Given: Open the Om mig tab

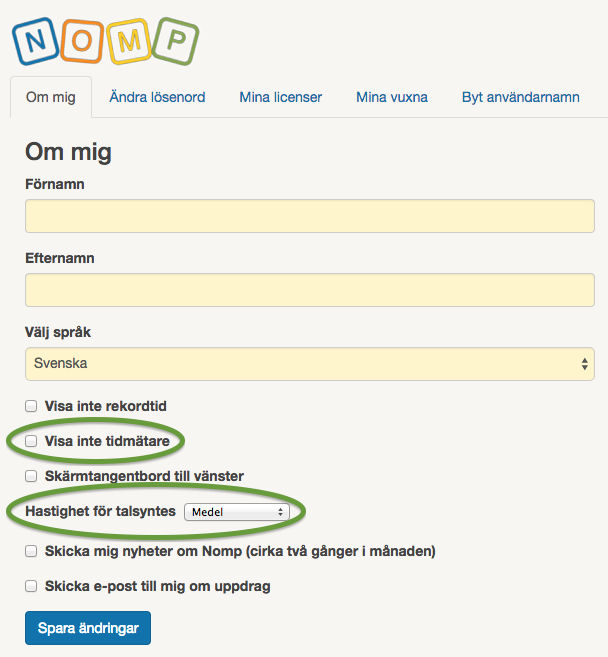Looking at the screenshot, I should [51, 97].
